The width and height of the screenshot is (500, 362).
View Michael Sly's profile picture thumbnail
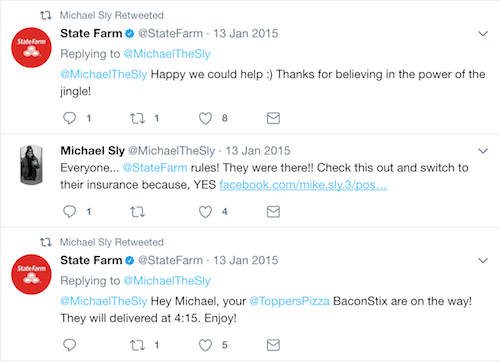(31, 165)
